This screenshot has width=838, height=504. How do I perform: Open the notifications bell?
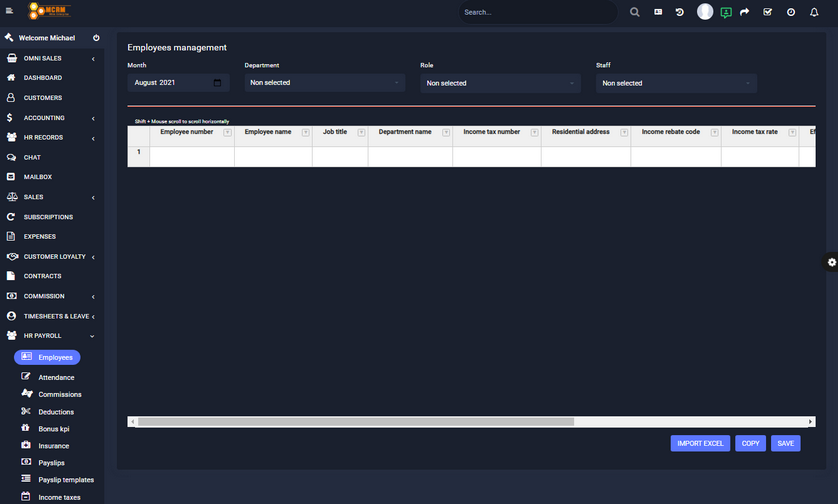coord(814,12)
